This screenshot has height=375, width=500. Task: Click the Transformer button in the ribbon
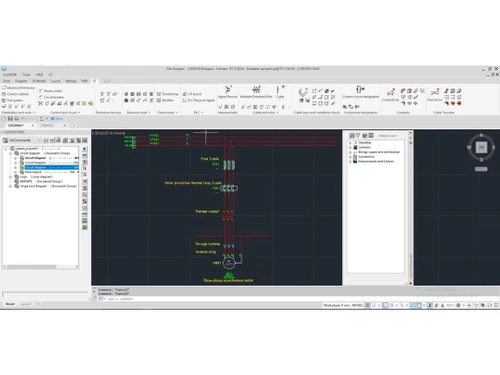pos(168,94)
